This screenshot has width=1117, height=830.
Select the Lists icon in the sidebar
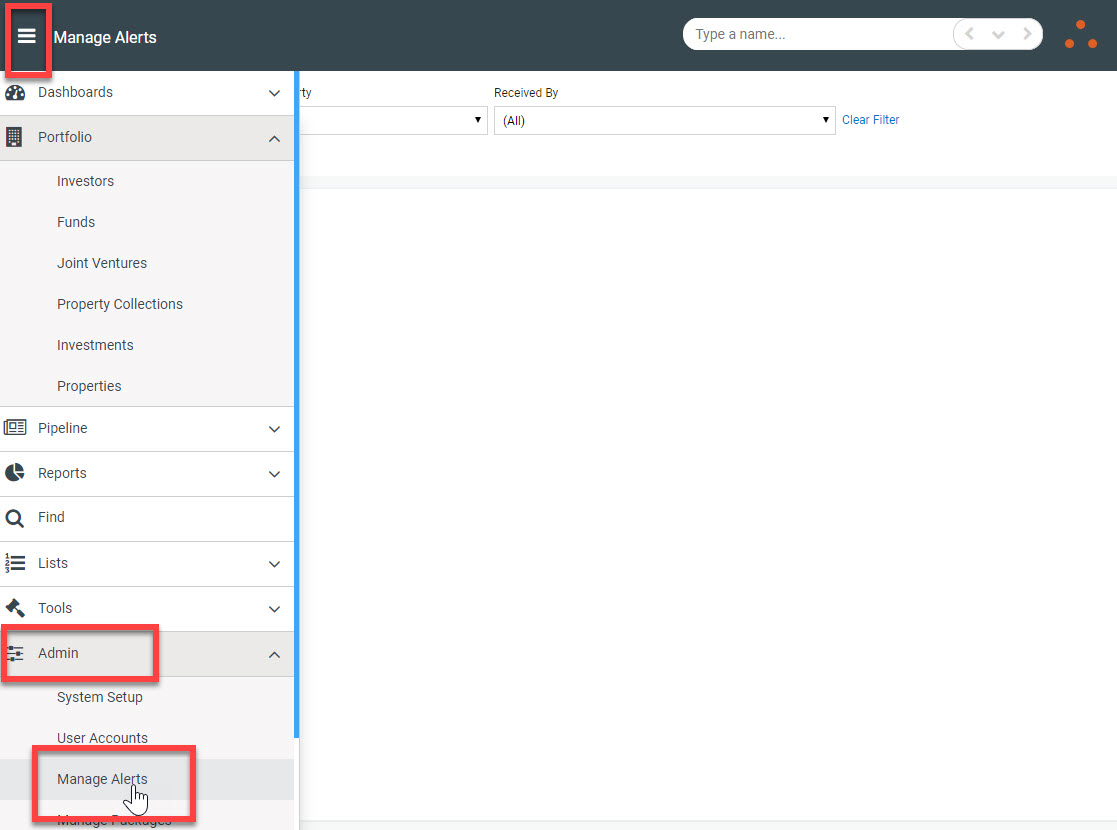(x=15, y=563)
